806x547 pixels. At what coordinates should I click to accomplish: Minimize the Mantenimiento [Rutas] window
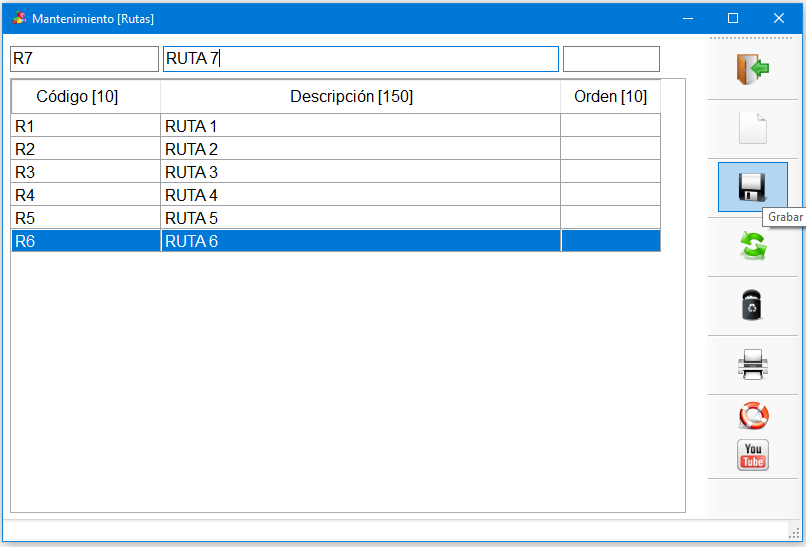click(x=688, y=19)
